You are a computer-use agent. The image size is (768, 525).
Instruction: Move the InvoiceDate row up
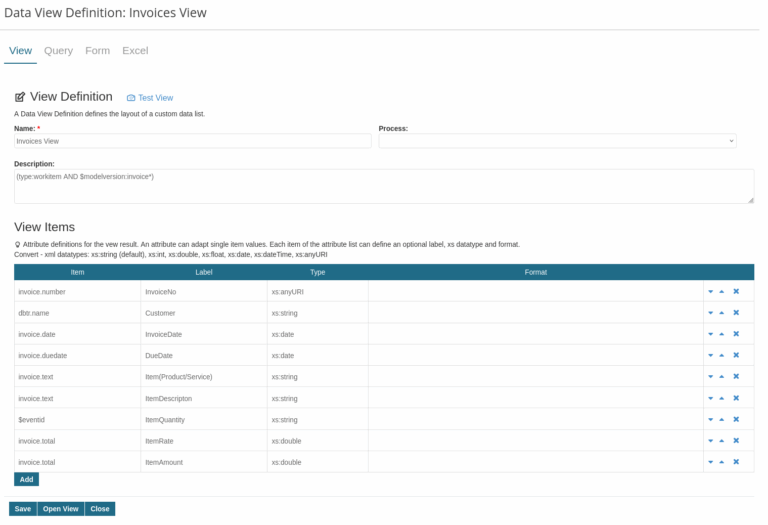point(721,334)
